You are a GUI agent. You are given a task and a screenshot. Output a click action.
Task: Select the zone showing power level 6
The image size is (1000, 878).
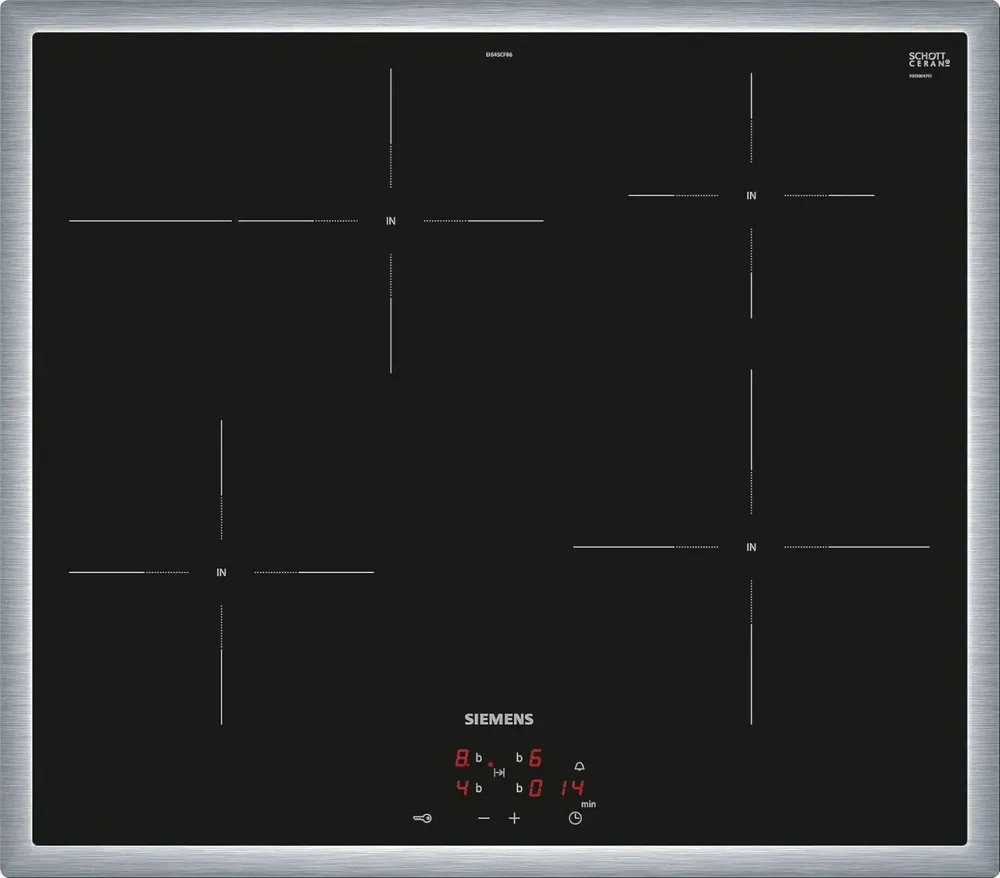point(535,757)
